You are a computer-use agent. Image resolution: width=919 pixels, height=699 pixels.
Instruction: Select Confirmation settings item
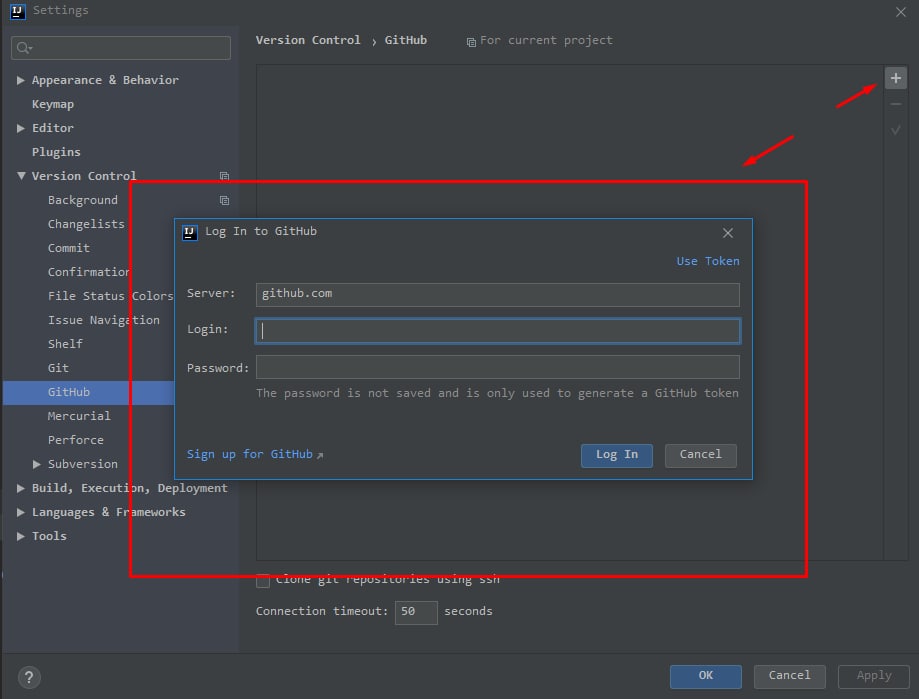[x=89, y=272]
